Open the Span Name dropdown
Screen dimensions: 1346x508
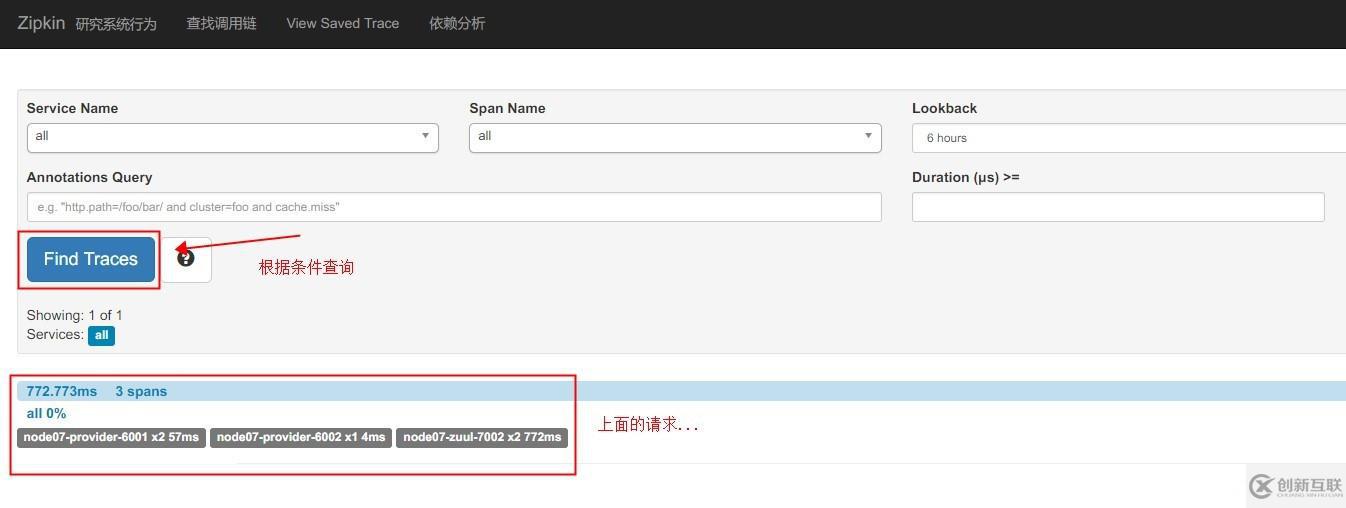click(x=675, y=137)
